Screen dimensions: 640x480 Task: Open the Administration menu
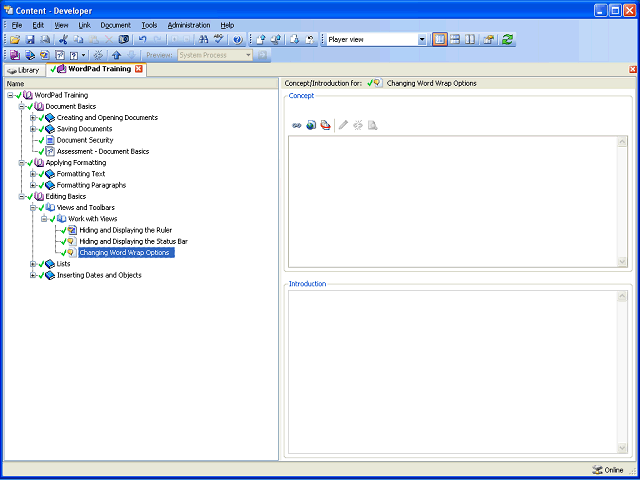(189, 25)
